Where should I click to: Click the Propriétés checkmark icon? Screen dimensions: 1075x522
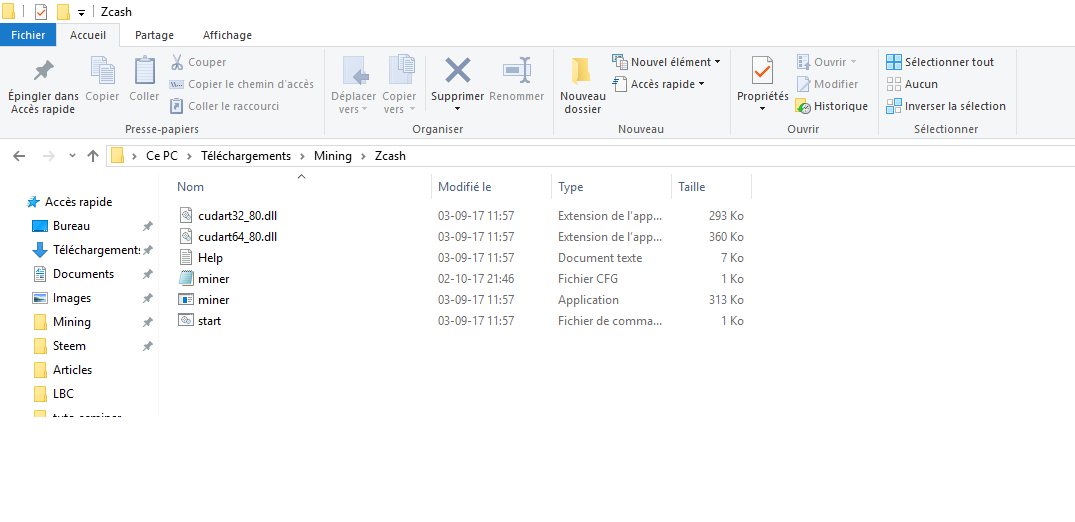762,70
